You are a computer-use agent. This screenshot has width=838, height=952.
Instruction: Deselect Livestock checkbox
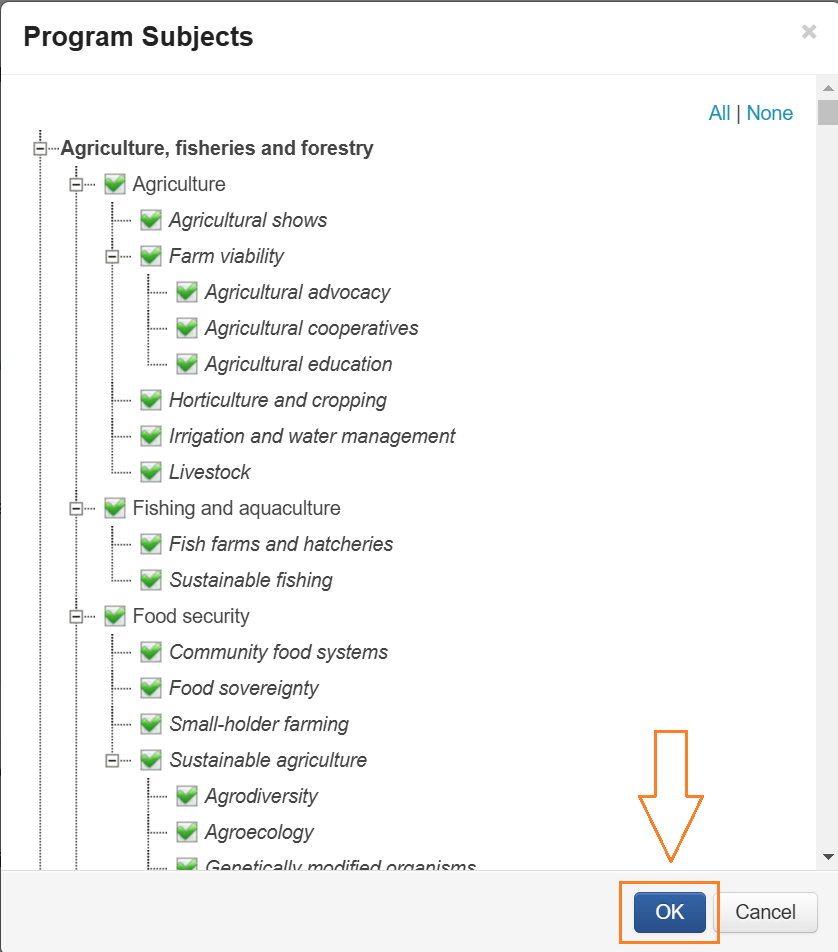tap(151, 472)
